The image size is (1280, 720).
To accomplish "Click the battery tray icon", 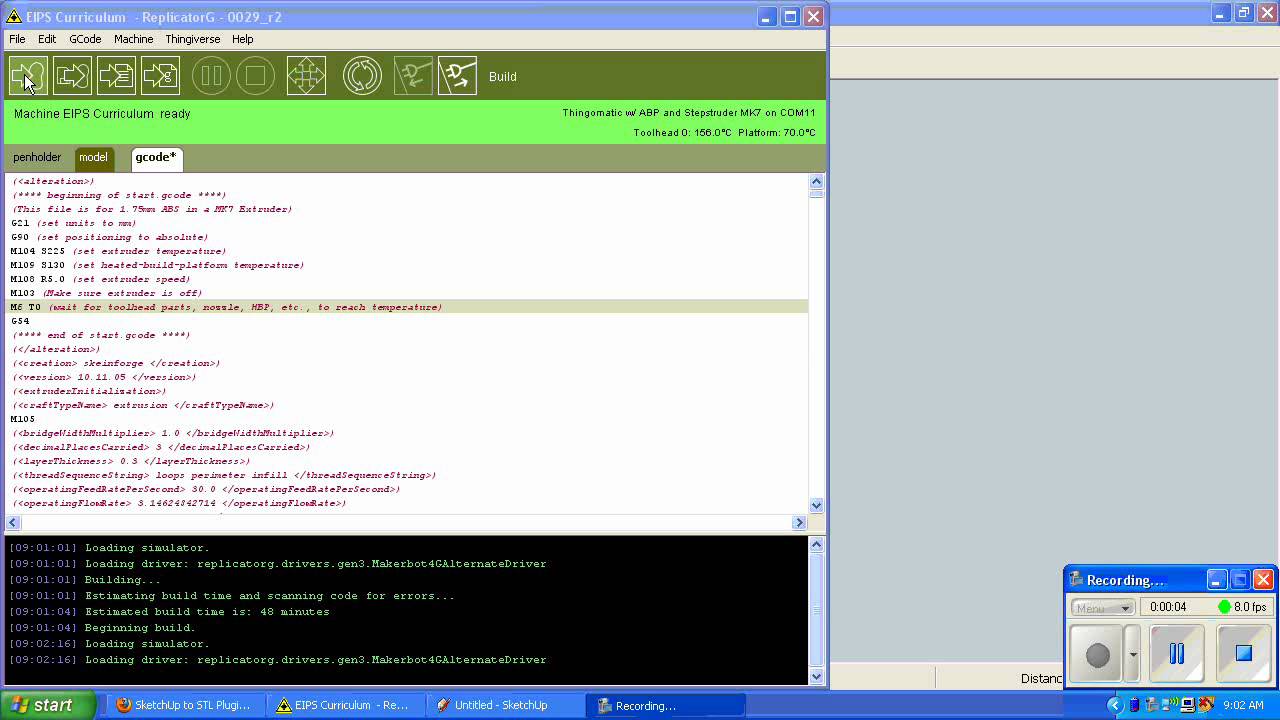I will 1133,705.
